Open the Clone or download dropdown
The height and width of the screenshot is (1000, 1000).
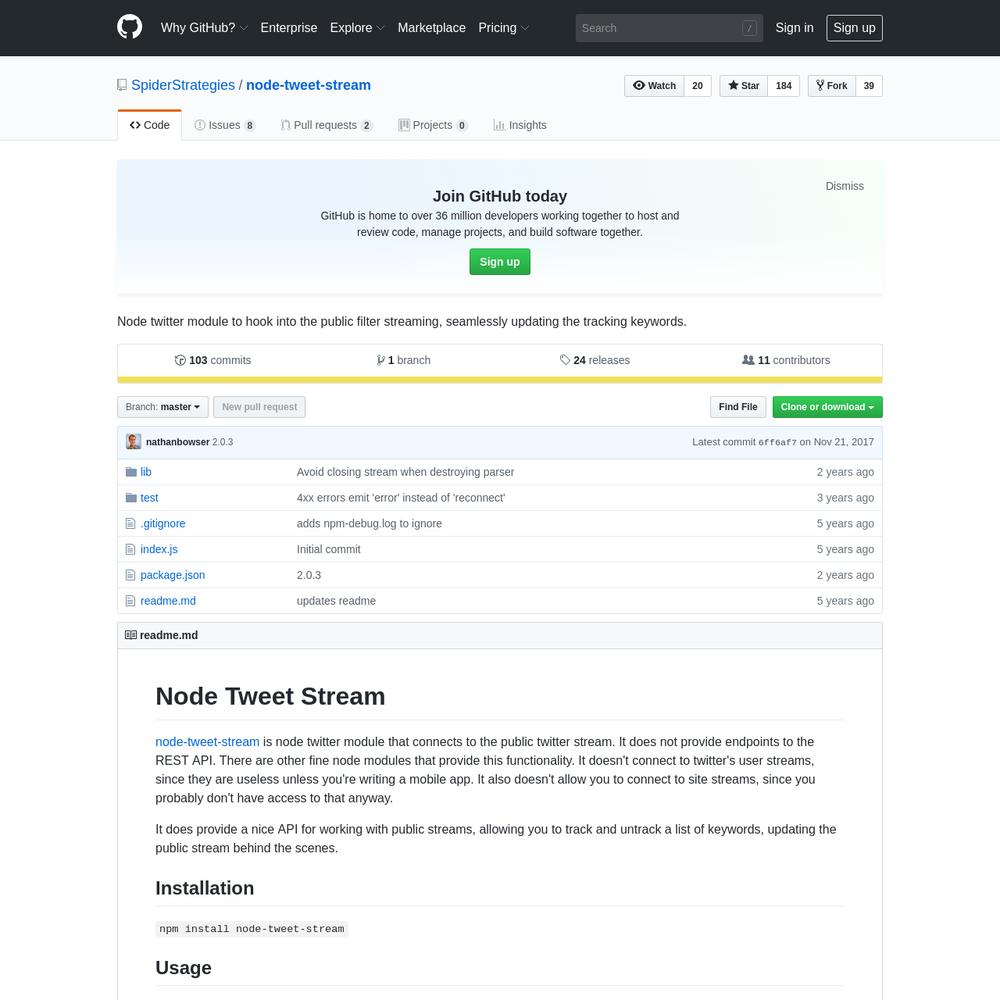point(827,407)
